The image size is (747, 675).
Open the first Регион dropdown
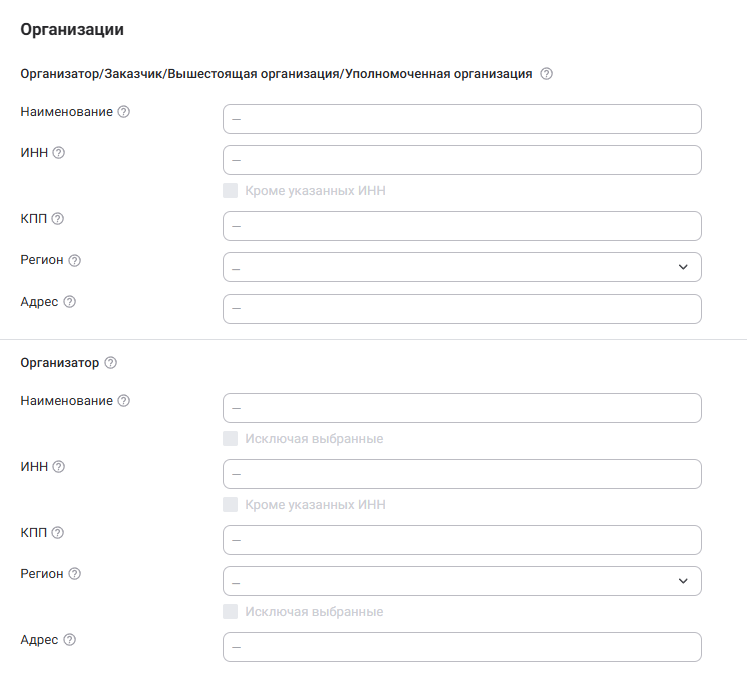point(462,267)
